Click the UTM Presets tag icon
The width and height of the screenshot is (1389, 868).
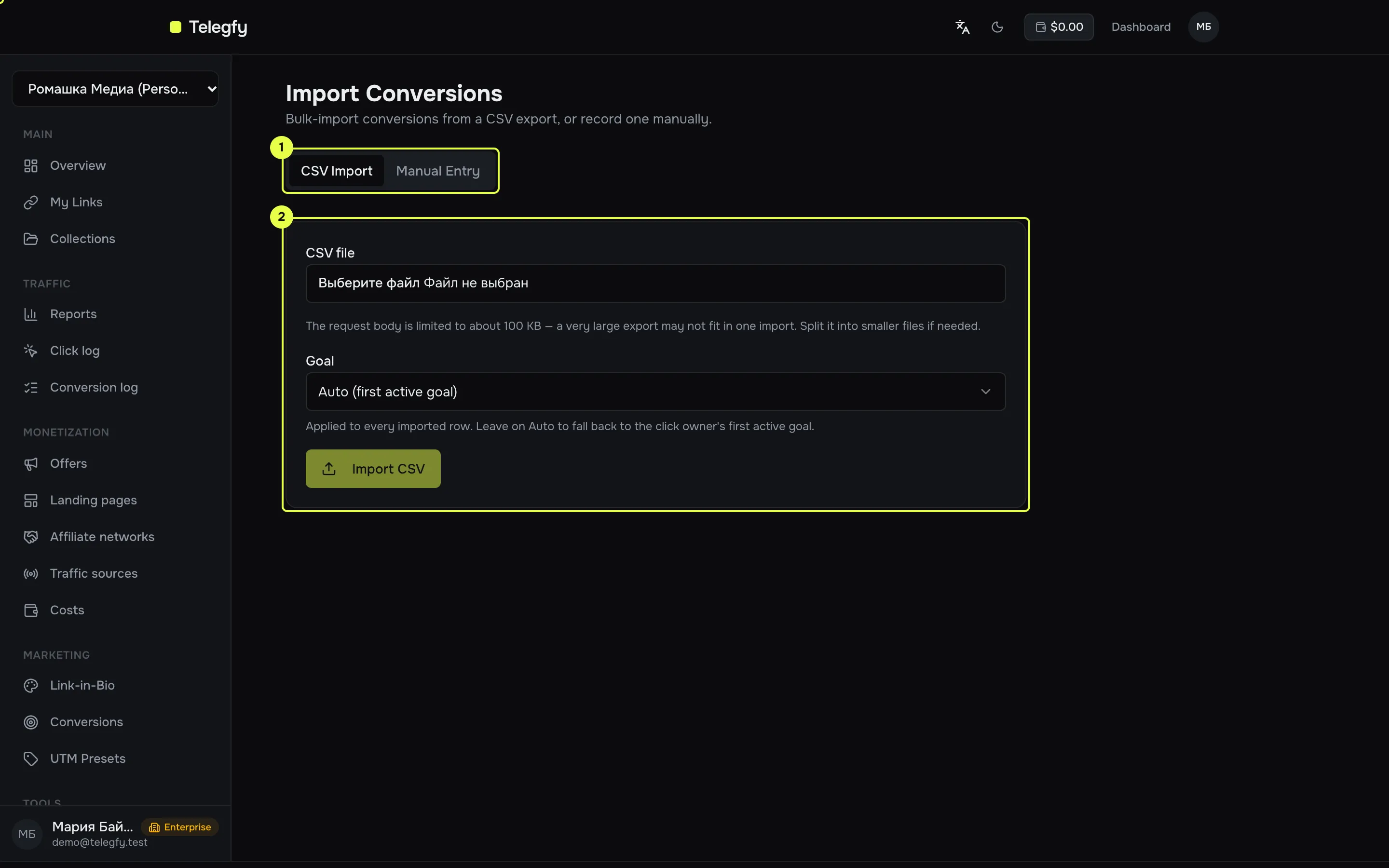click(x=30, y=759)
